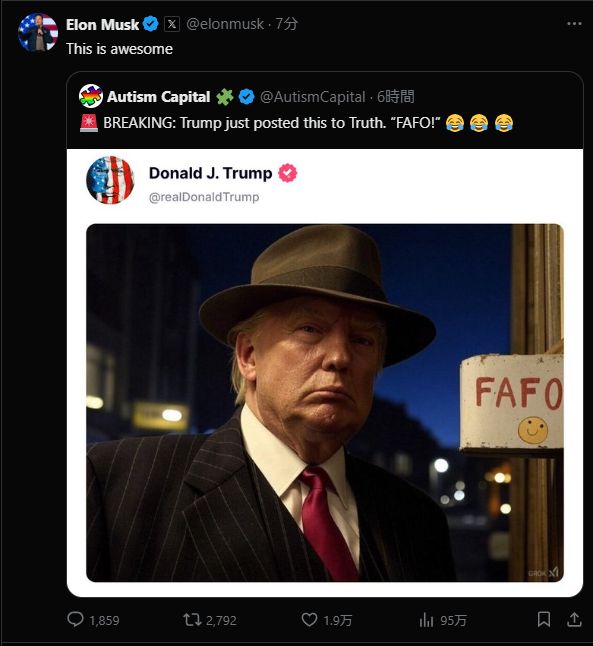The width and height of the screenshot is (593, 646).
Task: Click the Autism Capital verified badge
Action: click(x=246, y=97)
